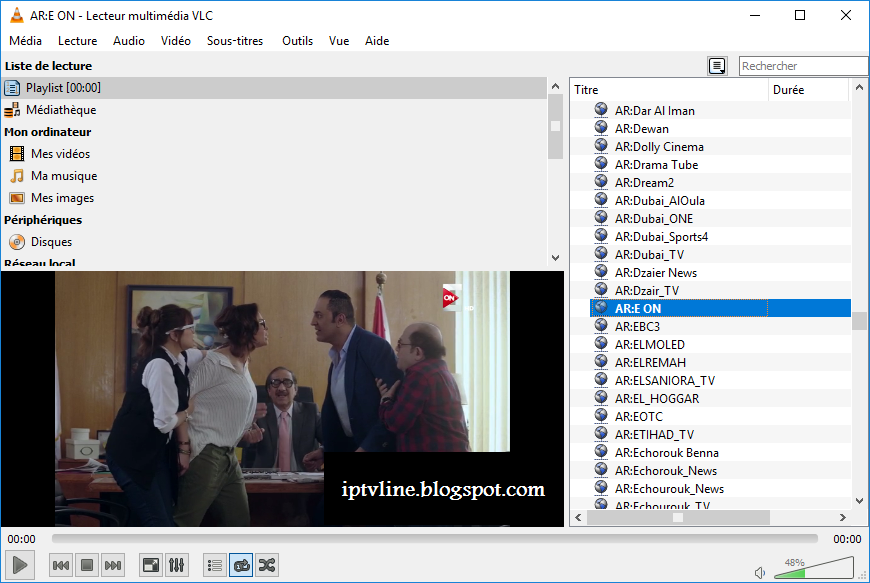Open the Audio menu
Screen dimensions: 870x583
tap(129, 41)
